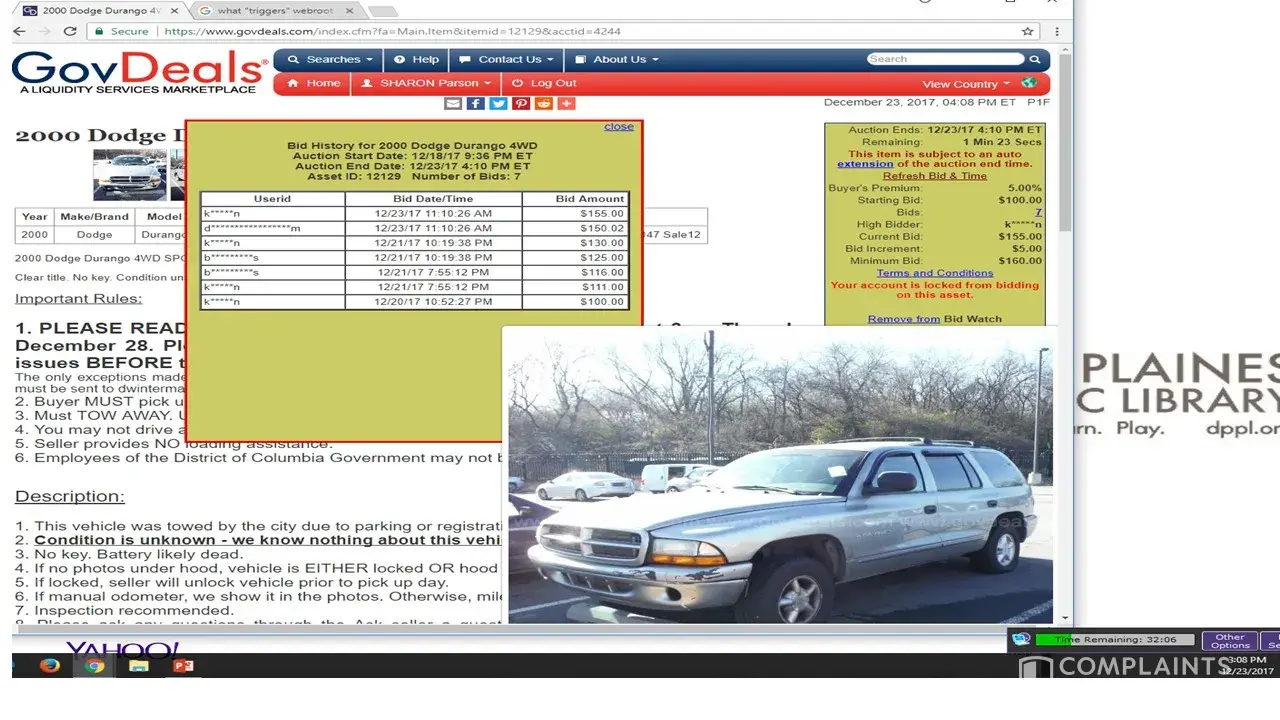The image size is (1280, 720).
Task: Share the listing on Facebook
Action: tap(476, 103)
